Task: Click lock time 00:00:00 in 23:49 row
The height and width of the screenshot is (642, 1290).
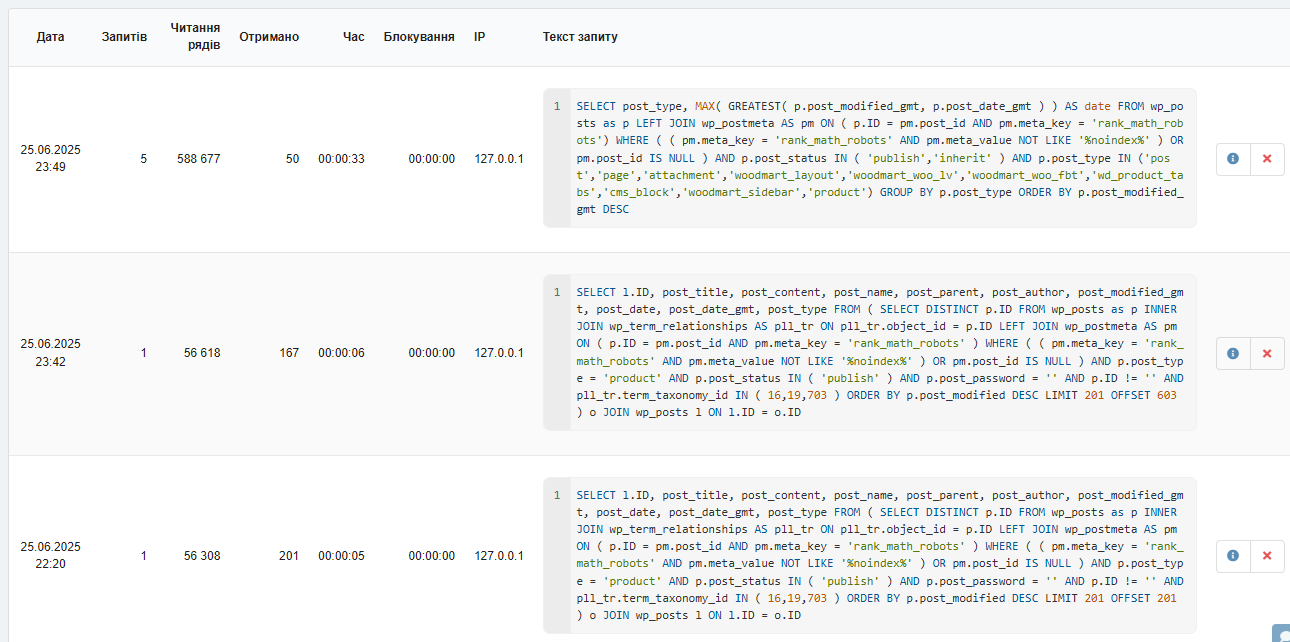Action: [431, 159]
